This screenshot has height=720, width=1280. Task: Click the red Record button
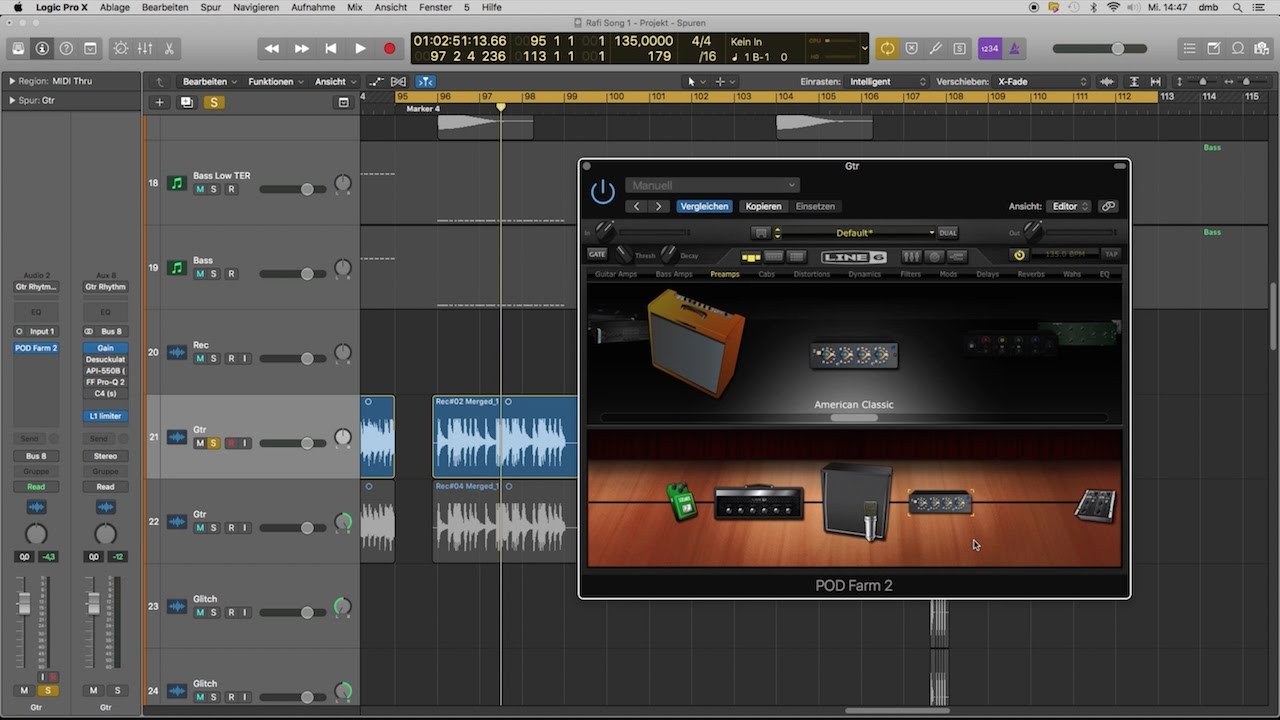390,48
